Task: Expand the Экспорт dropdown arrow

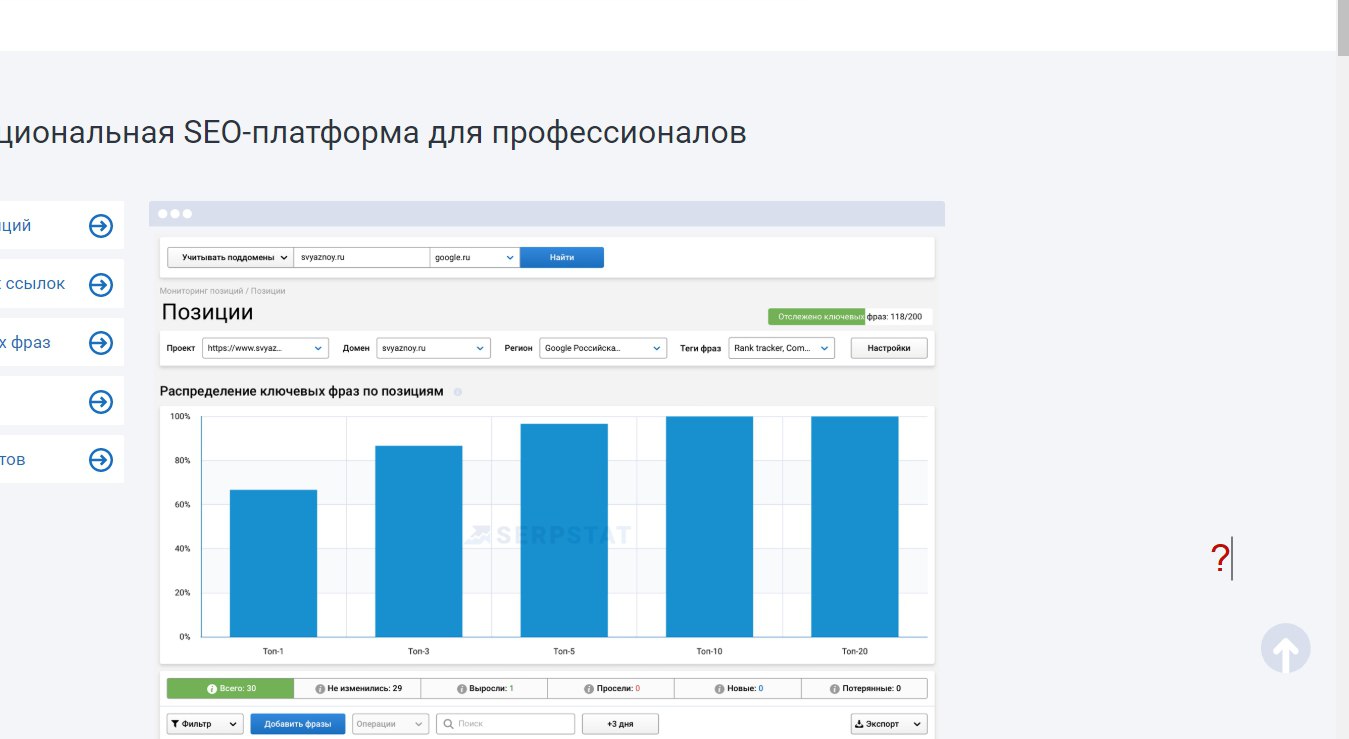Action: [917, 724]
